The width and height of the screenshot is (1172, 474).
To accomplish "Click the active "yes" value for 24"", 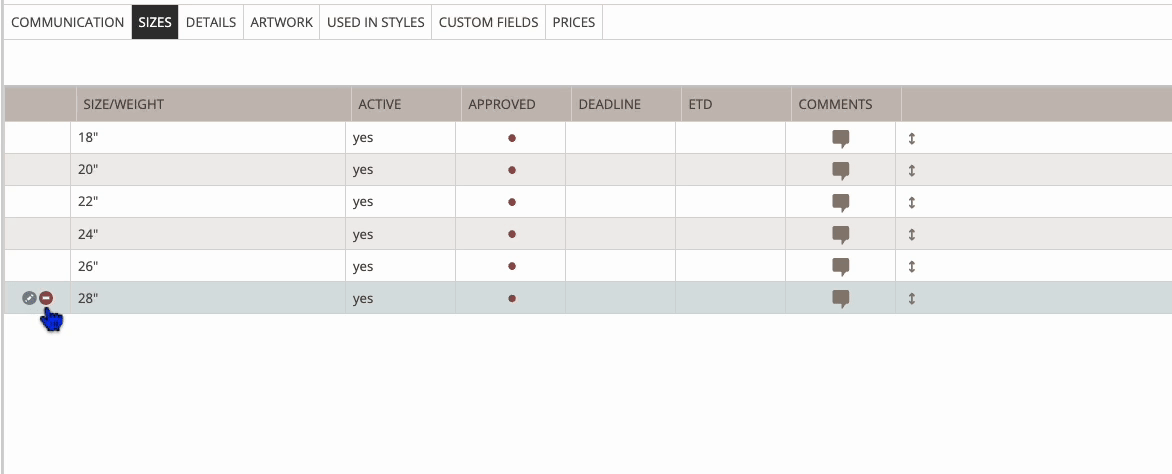I will click(363, 235).
